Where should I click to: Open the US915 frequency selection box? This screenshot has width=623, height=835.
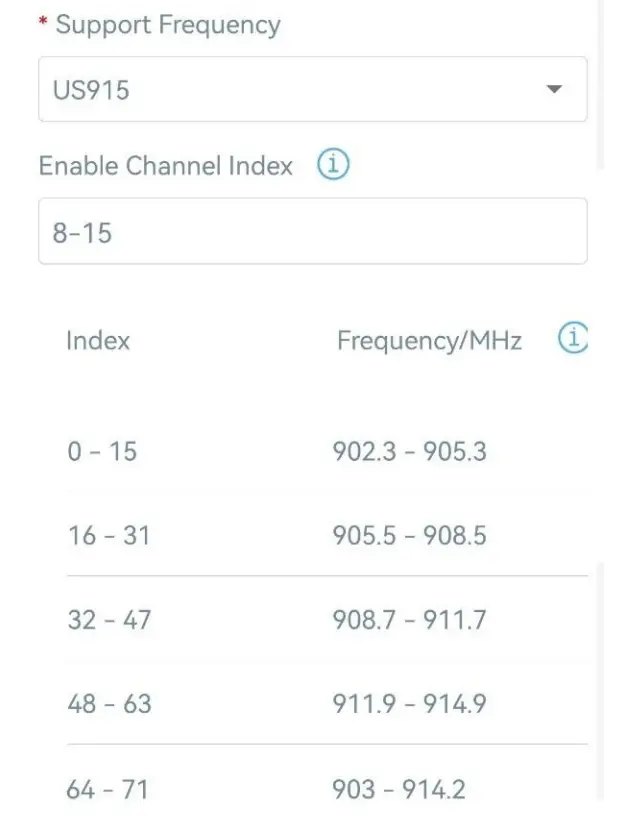300,90
